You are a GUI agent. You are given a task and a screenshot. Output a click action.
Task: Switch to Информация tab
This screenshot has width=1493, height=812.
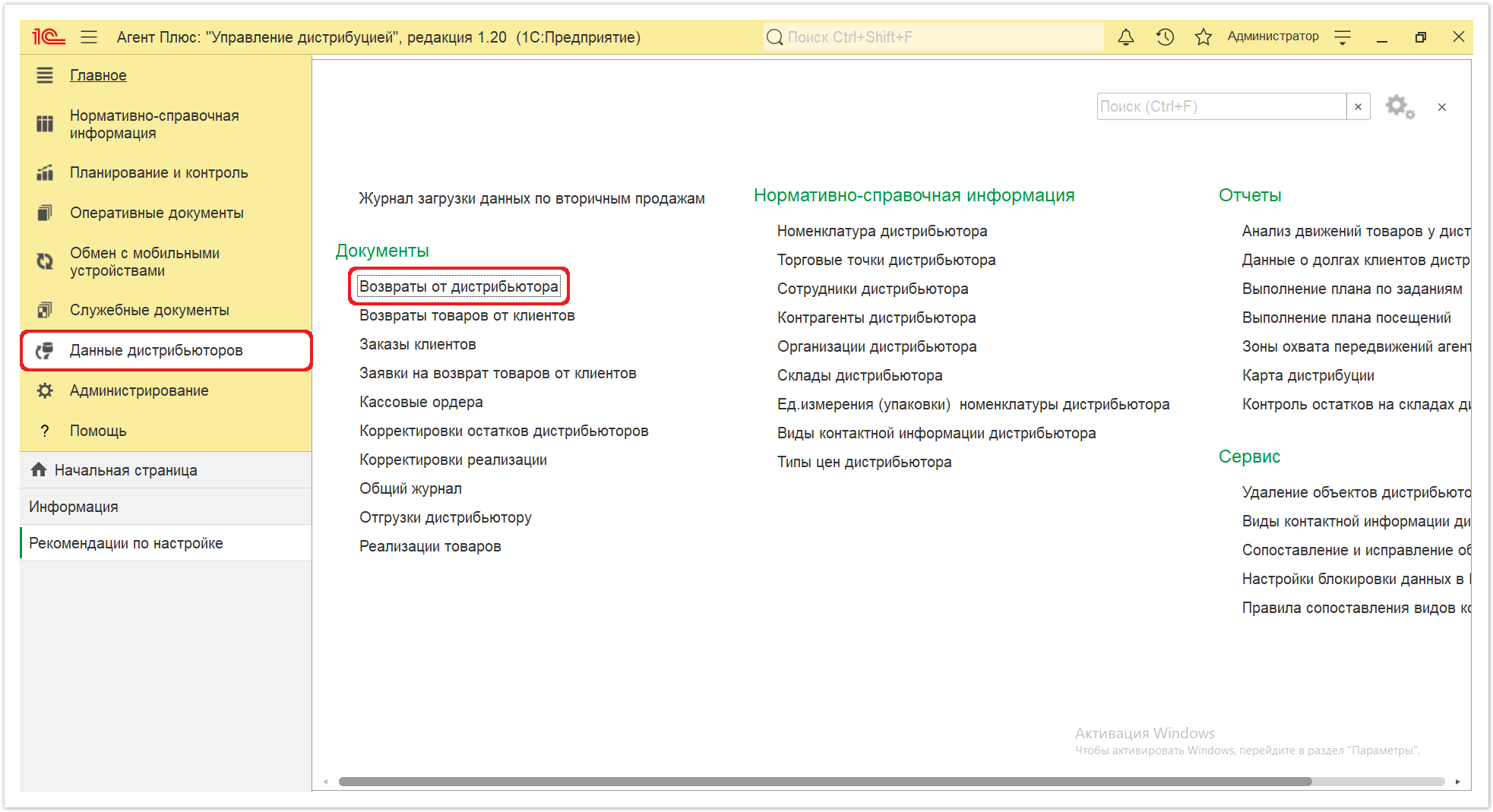tap(166, 507)
